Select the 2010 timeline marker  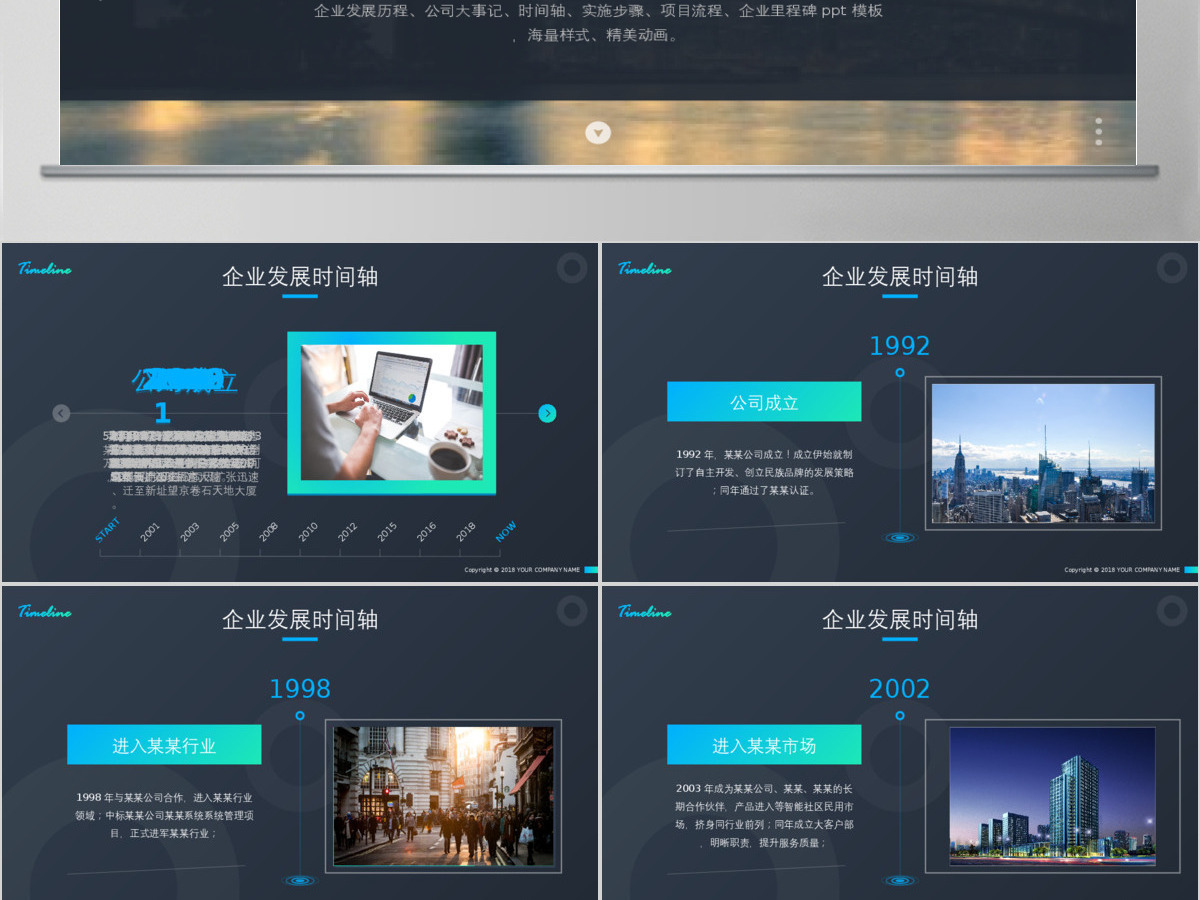tap(308, 532)
